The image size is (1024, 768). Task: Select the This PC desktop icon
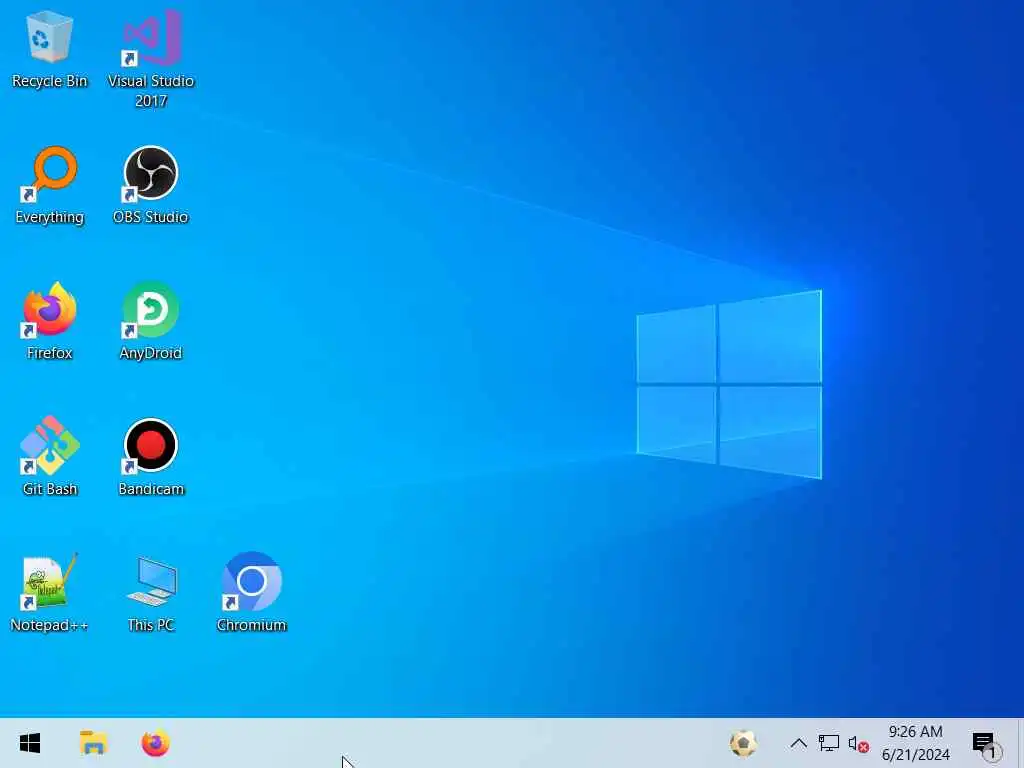(x=151, y=593)
